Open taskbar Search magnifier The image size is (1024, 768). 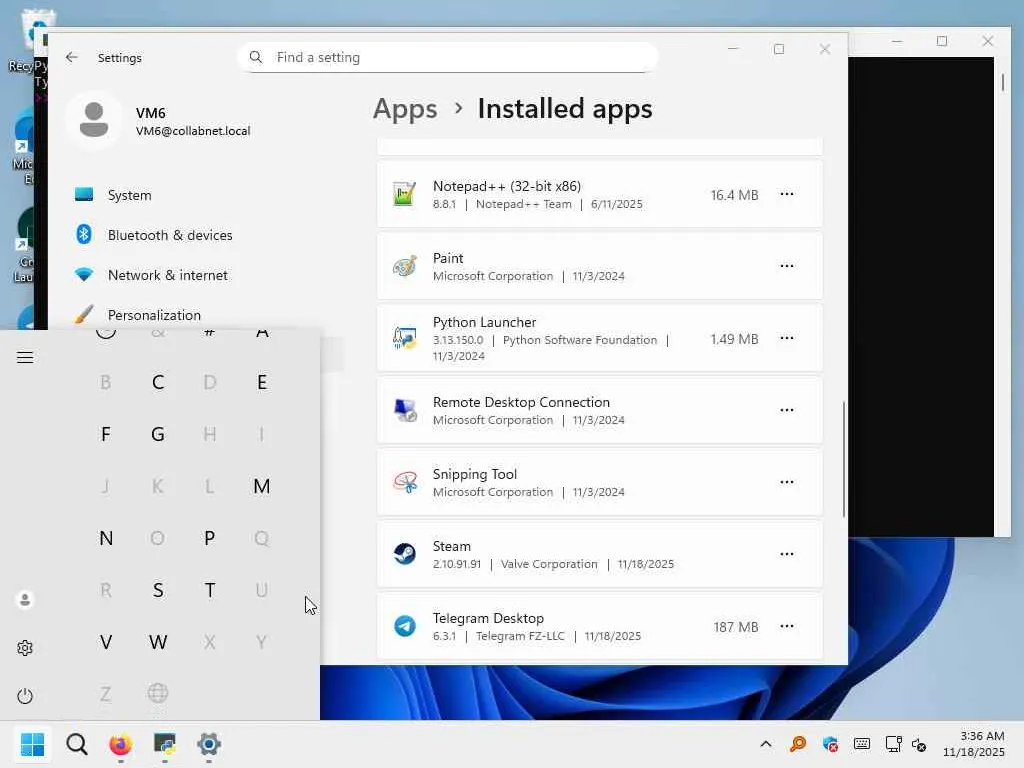pyautogui.click(x=77, y=744)
